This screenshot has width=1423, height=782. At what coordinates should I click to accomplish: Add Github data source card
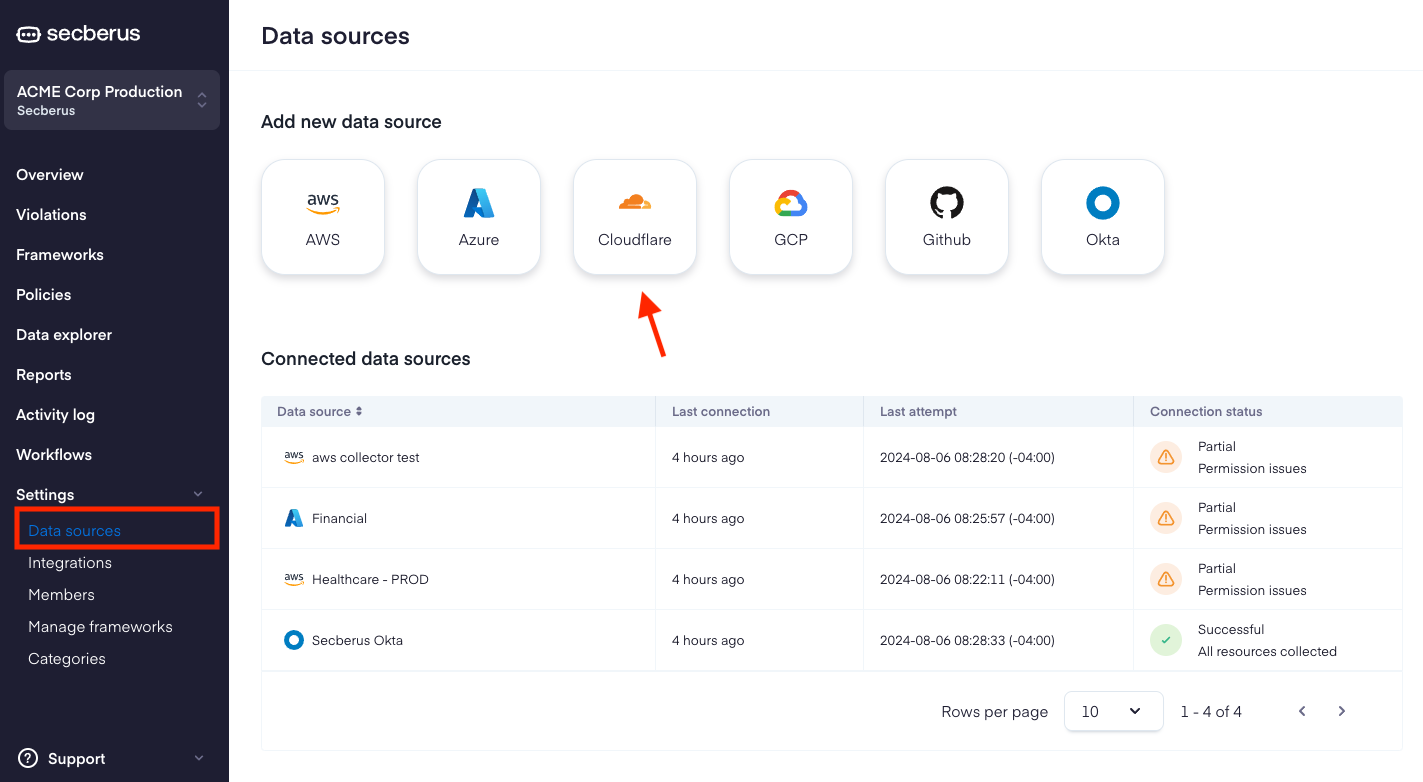tap(947, 216)
